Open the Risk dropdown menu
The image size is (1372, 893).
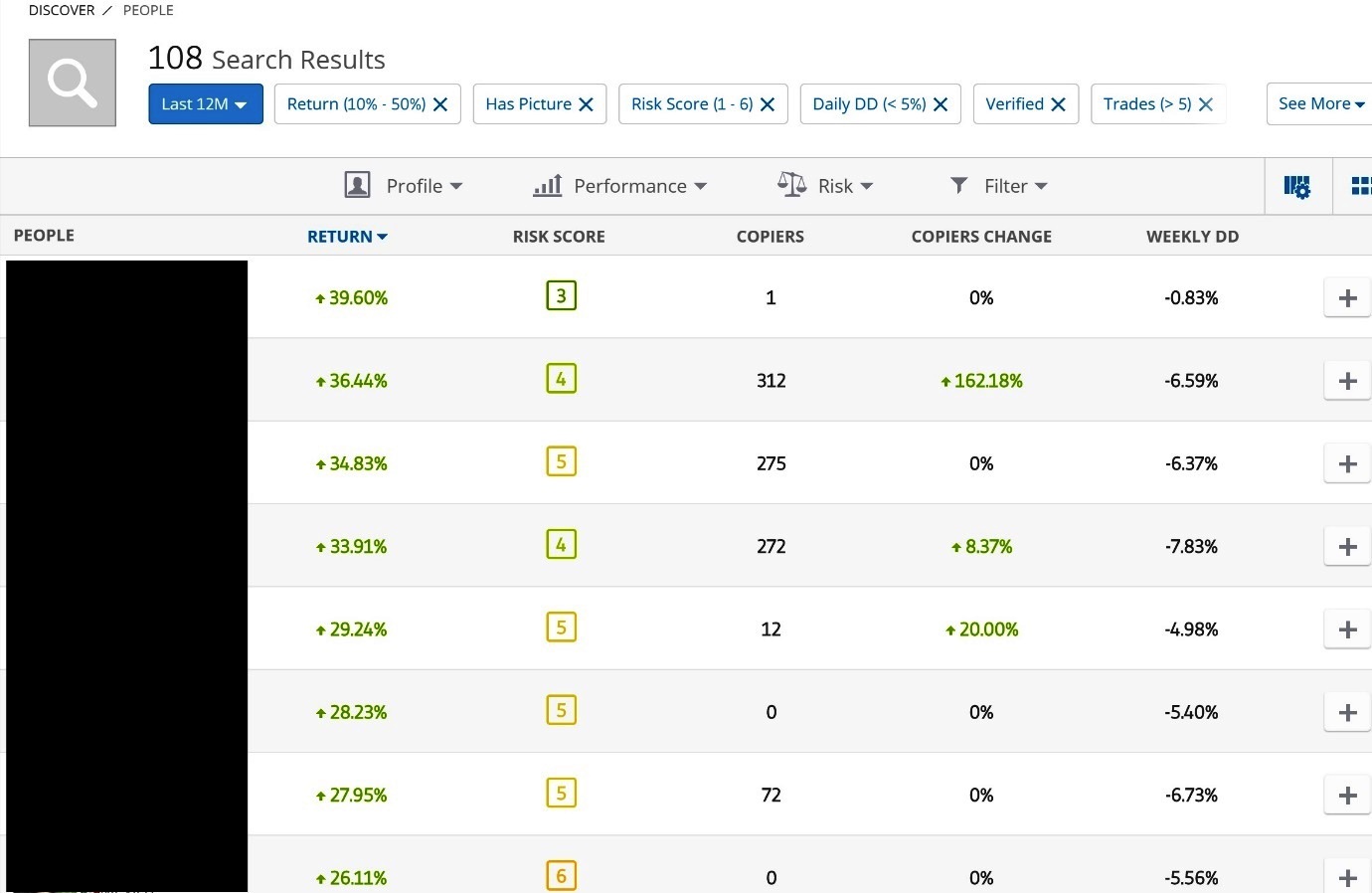842,185
